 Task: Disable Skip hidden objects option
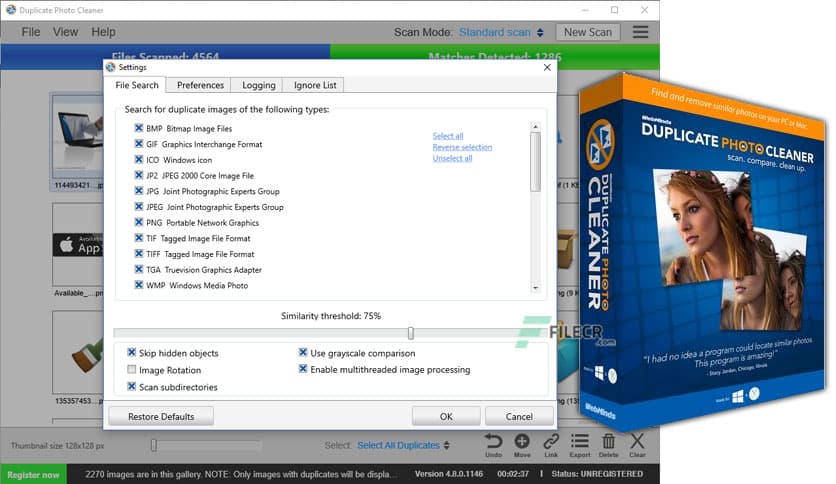[132, 352]
